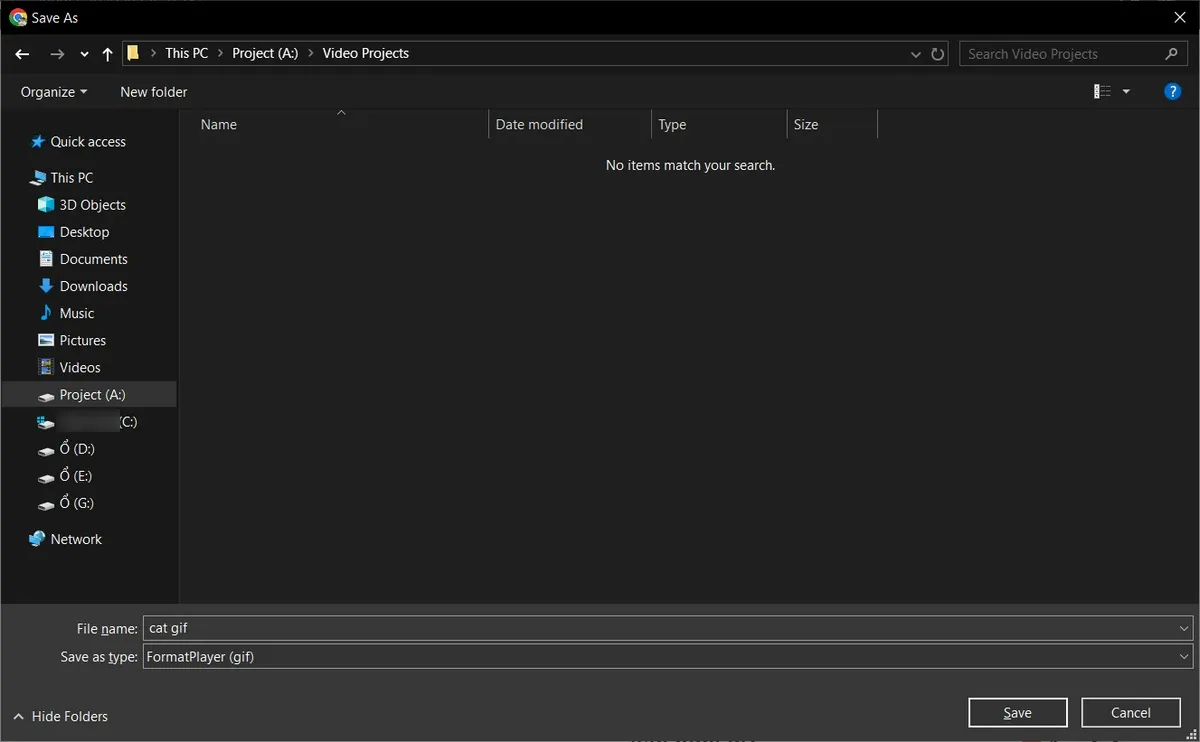The image size is (1200, 742).
Task: Open the Save as type dropdown
Action: point(1184,657)
